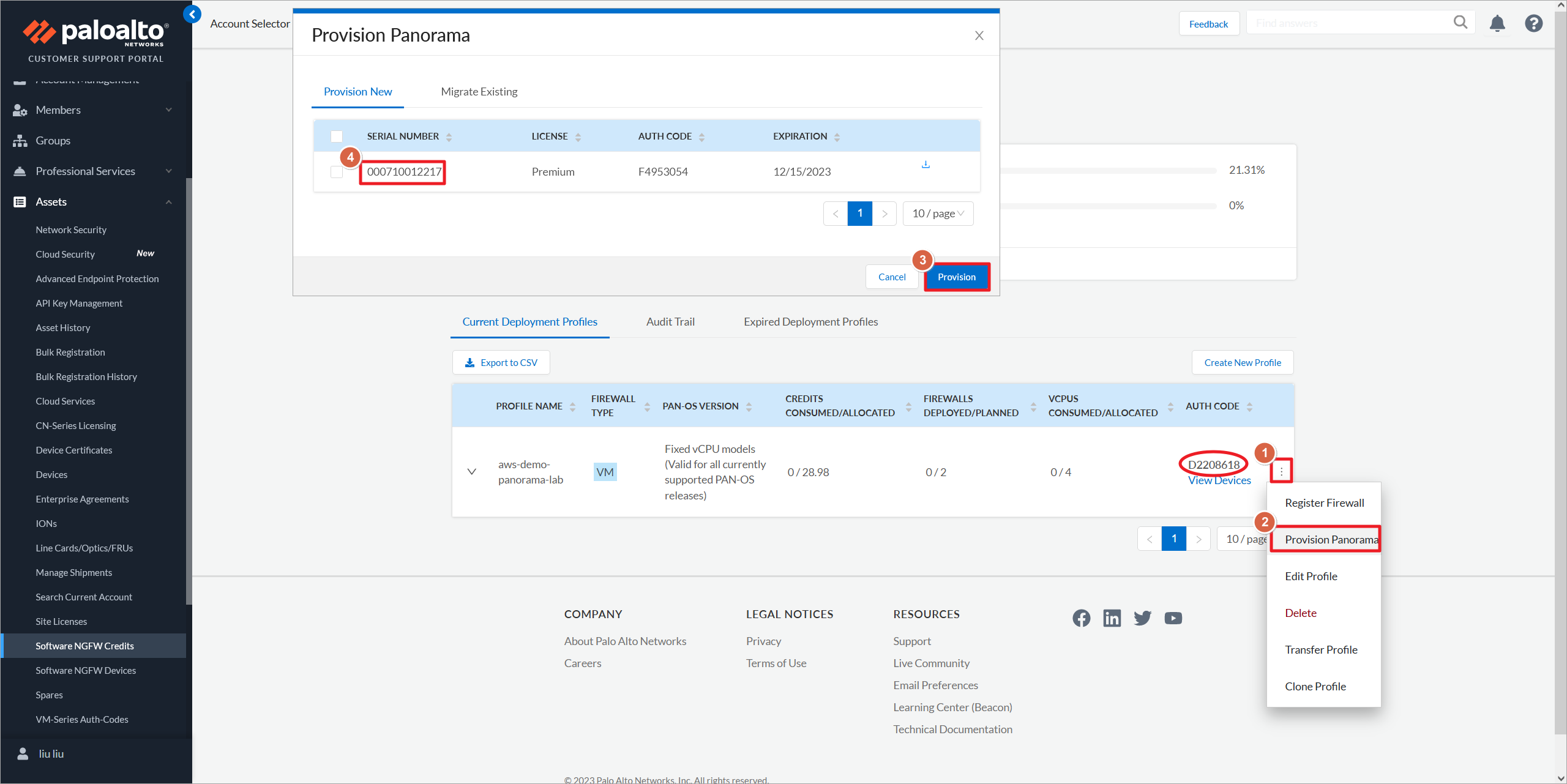Open notifications bell icon
The height and width of the screenshot is (784, 1567).
coord(1497,23)
